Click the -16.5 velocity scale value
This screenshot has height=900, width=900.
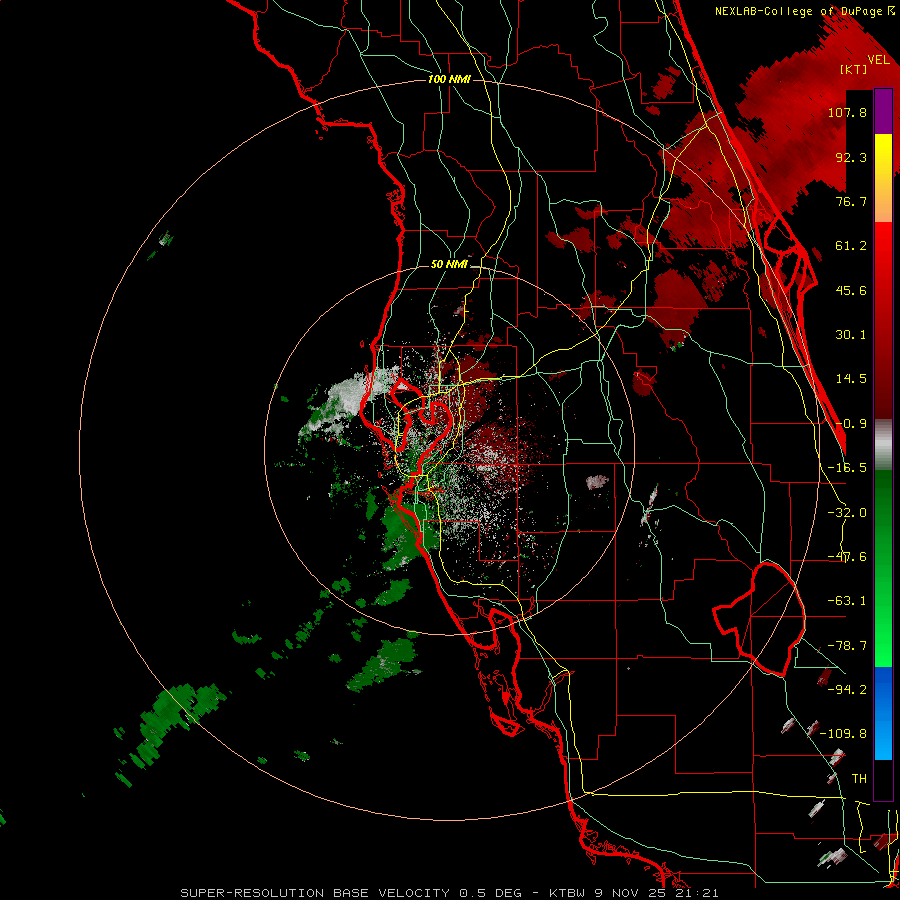click(847, 468)
